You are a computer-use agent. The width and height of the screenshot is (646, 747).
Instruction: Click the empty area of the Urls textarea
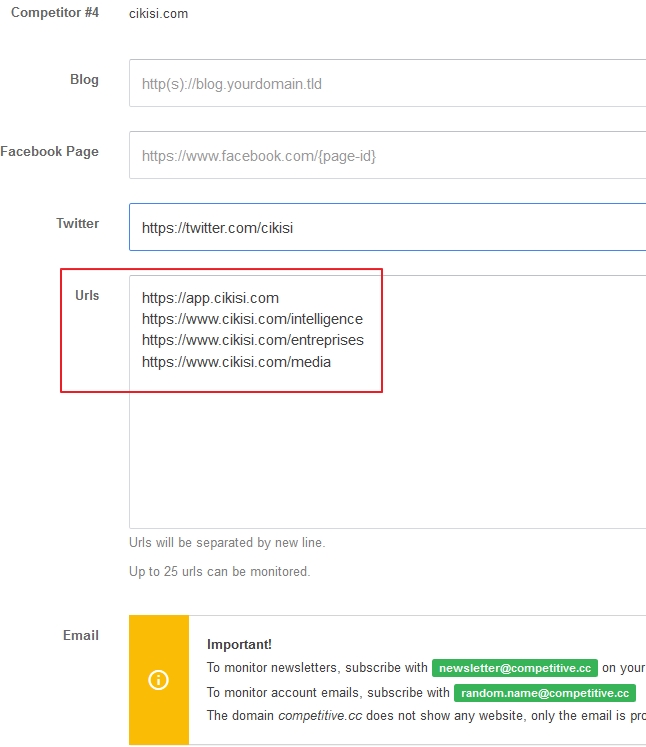[x=387, y=453]
